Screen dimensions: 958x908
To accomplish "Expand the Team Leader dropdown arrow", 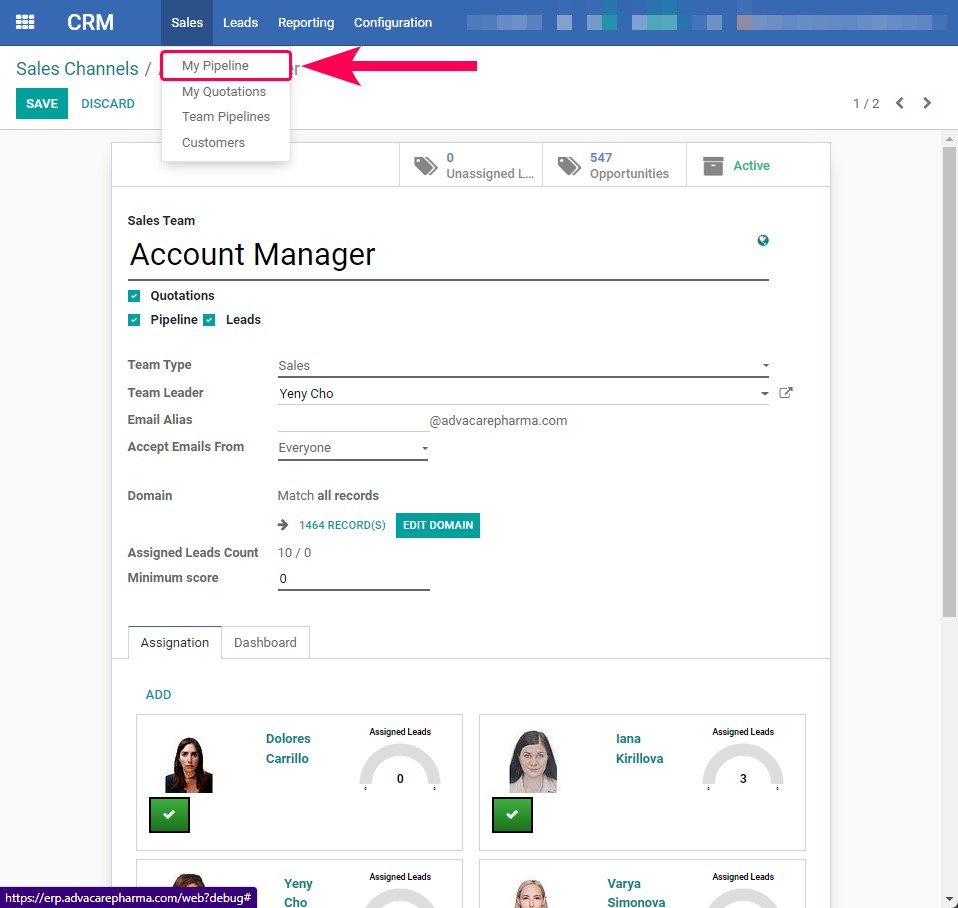I will tap(764, 394).
